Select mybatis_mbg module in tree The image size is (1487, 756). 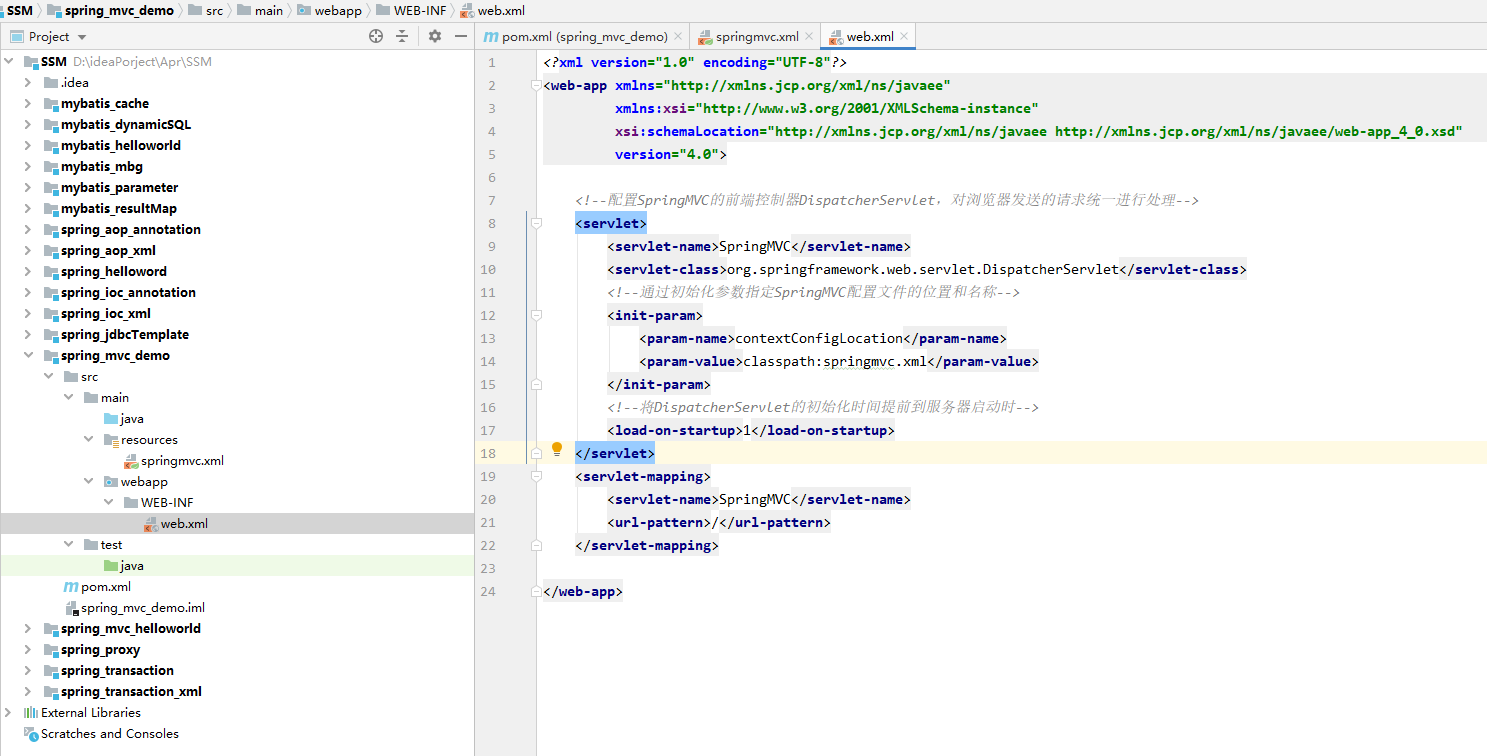101,167
